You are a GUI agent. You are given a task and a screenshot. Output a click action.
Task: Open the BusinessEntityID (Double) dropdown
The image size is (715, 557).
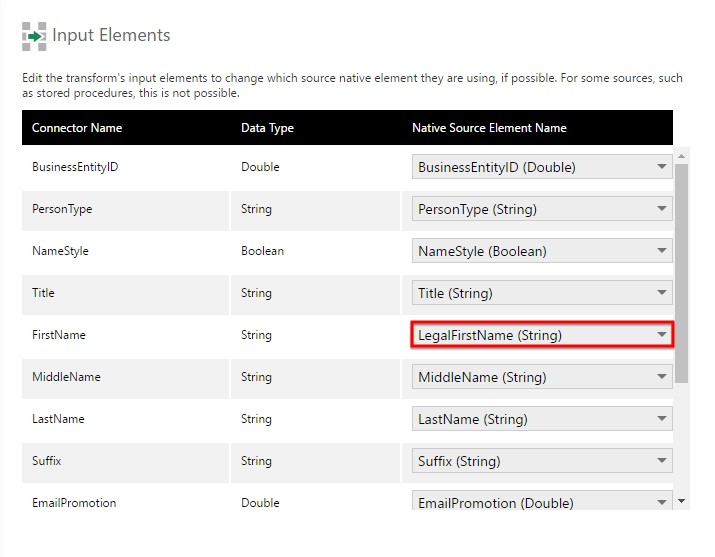tap(541, 167)
